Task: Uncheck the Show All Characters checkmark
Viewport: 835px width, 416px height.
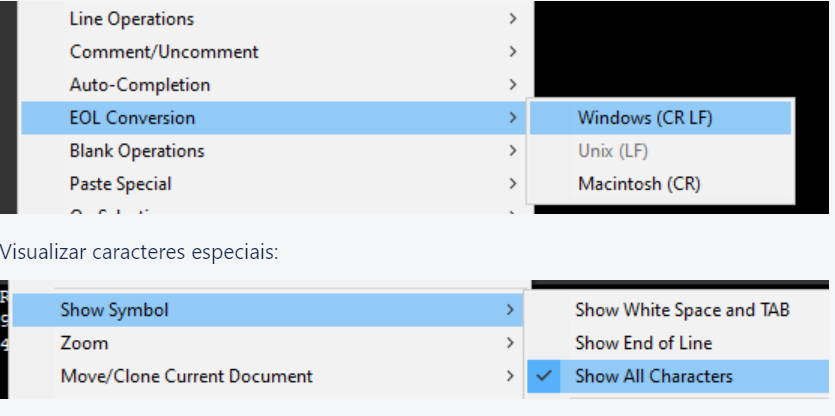Action: pyautogui.click(x=543, y=376)
